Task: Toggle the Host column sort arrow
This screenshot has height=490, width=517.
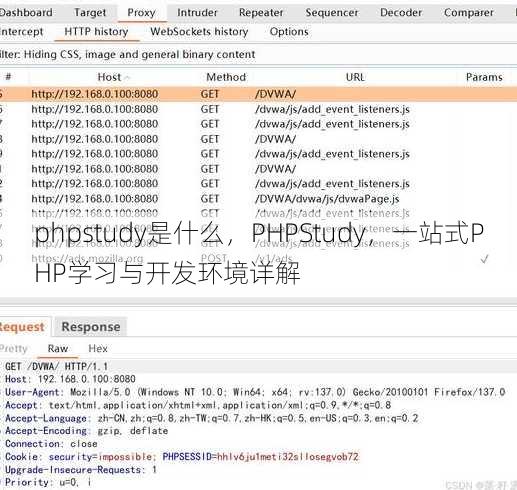Action: tap(127, 78)
